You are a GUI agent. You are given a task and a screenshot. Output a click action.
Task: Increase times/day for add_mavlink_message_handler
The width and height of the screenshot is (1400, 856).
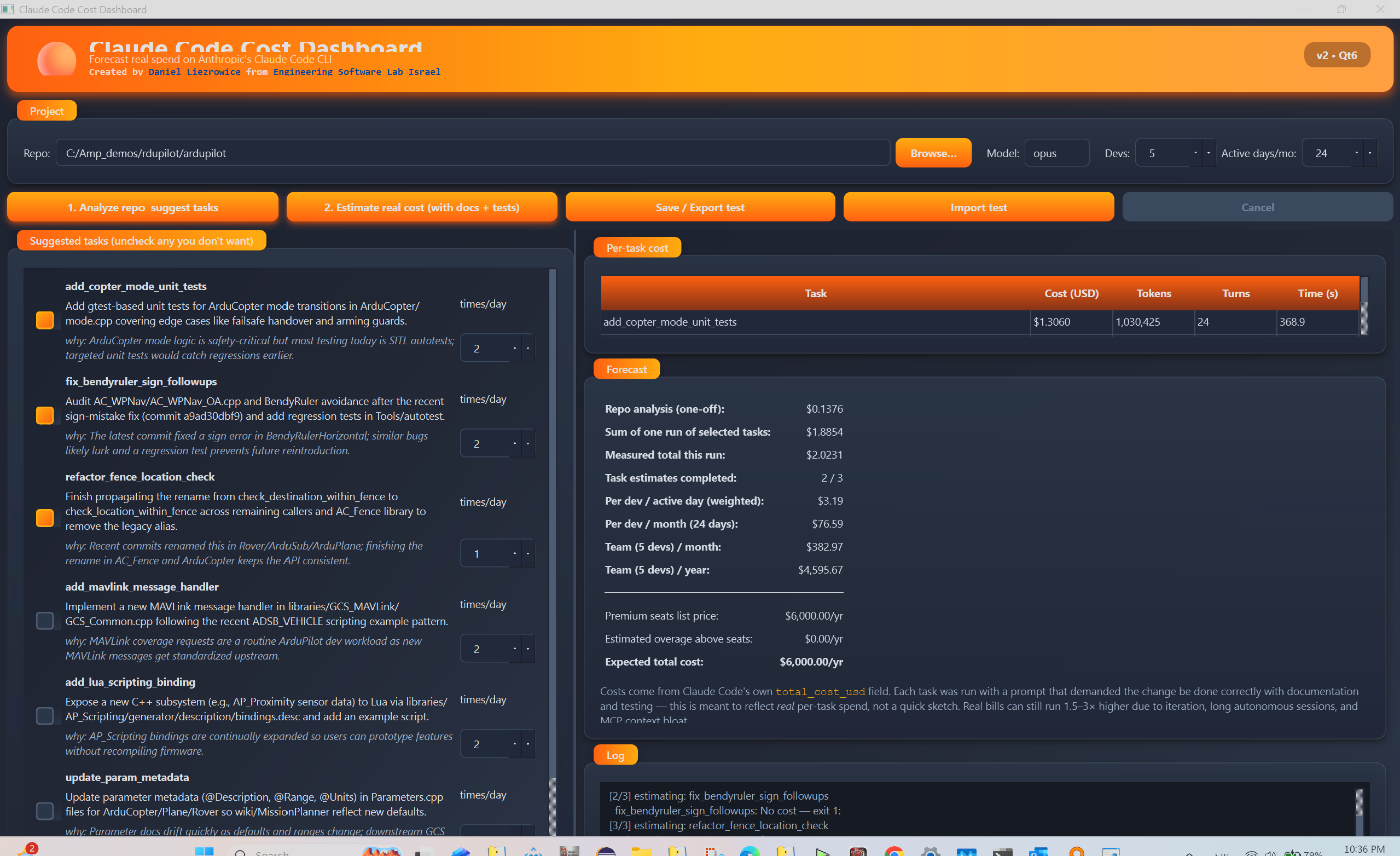click(515, 649)
